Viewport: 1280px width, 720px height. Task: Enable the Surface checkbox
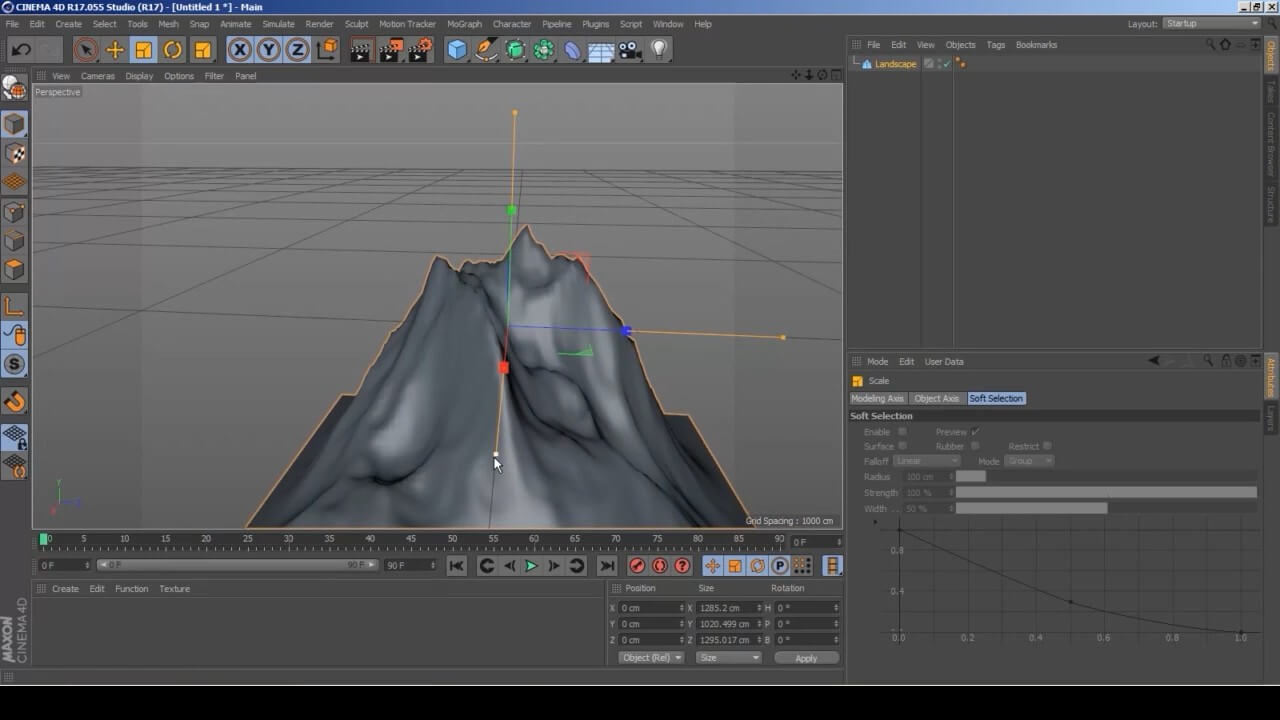click(903, 446)
